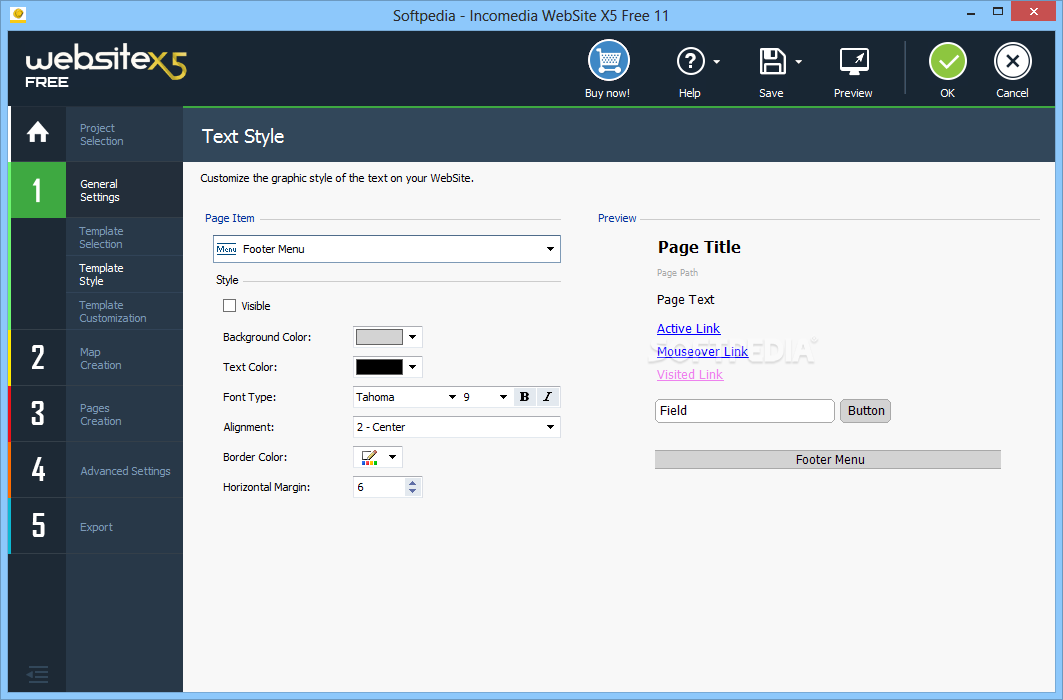
Task: Select Template Style sub-item
Action: [x=101, y=274]
